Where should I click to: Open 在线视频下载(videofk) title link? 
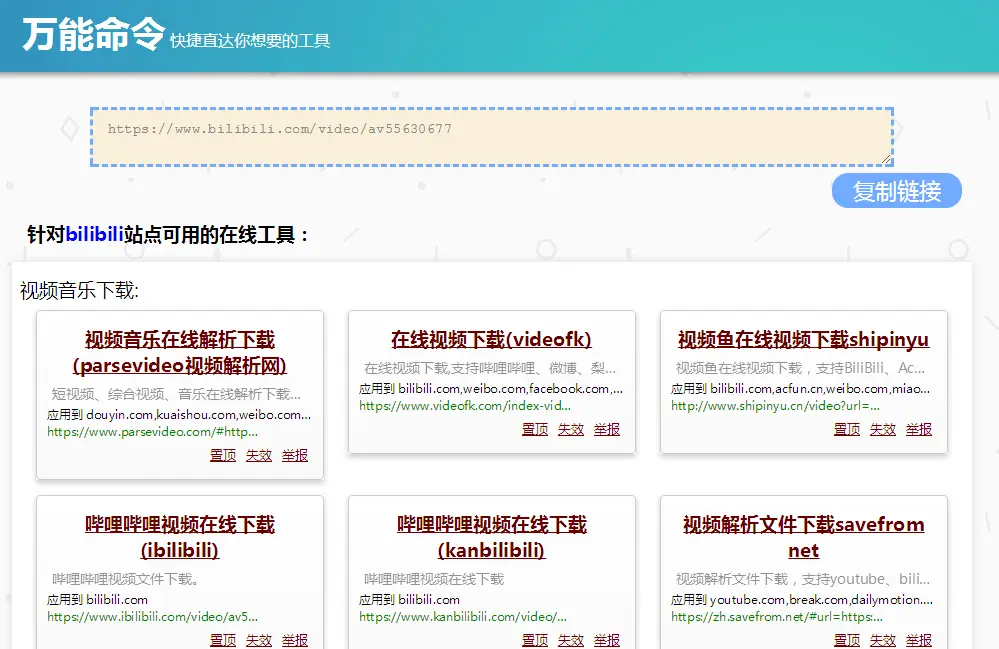click(x=491, y=339)
